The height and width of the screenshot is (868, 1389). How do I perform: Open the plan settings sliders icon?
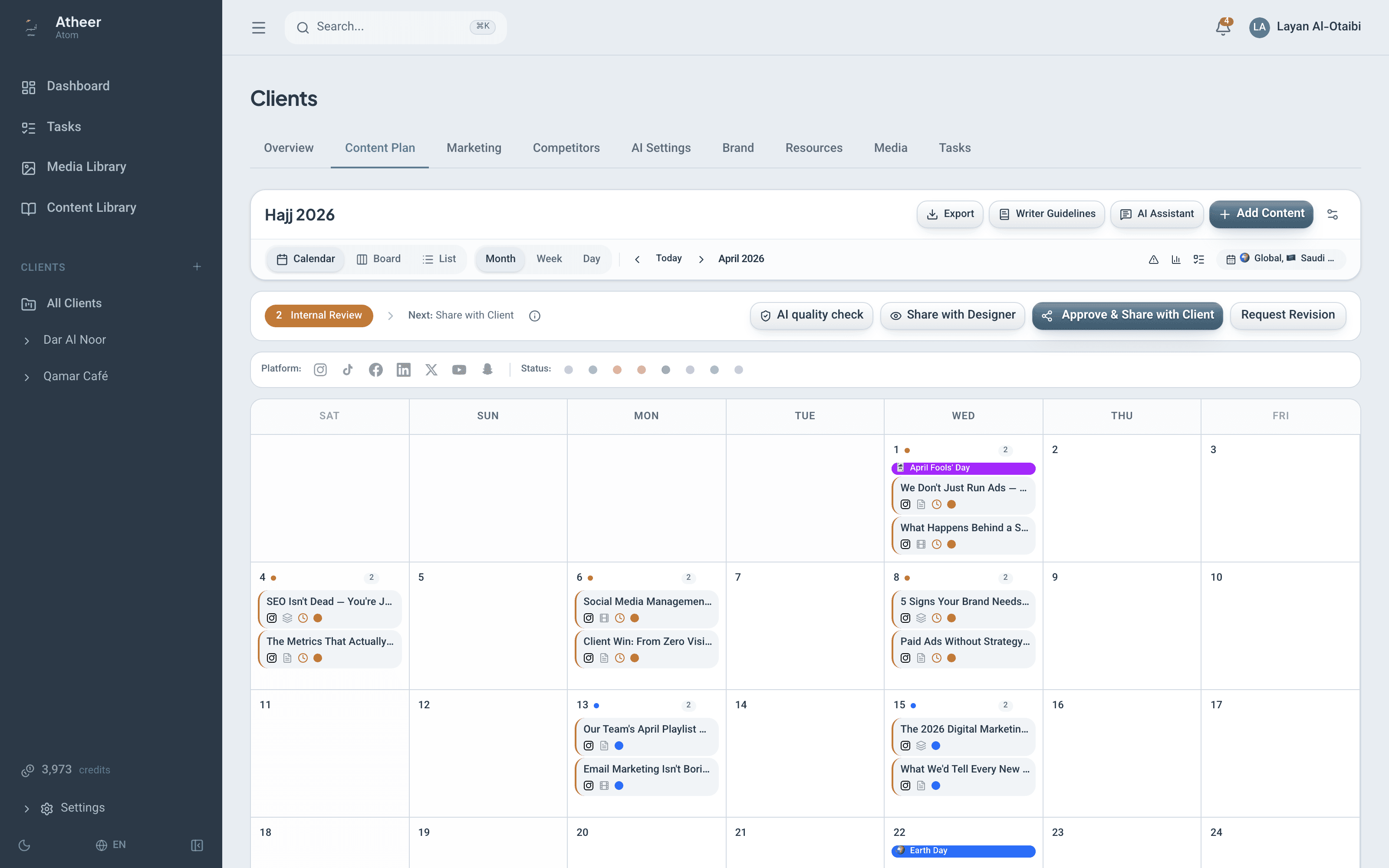[1333, 214]
